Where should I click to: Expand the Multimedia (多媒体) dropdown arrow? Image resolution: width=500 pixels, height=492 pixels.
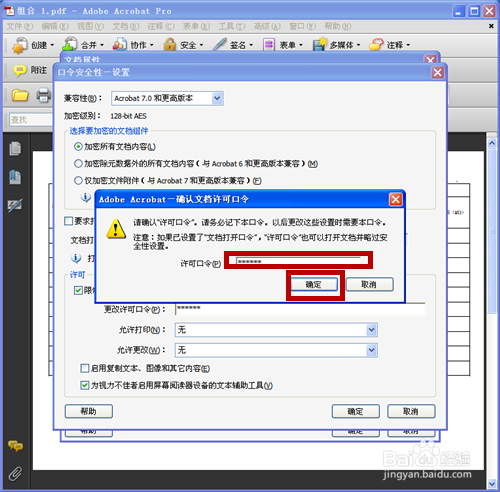point(358,45)
